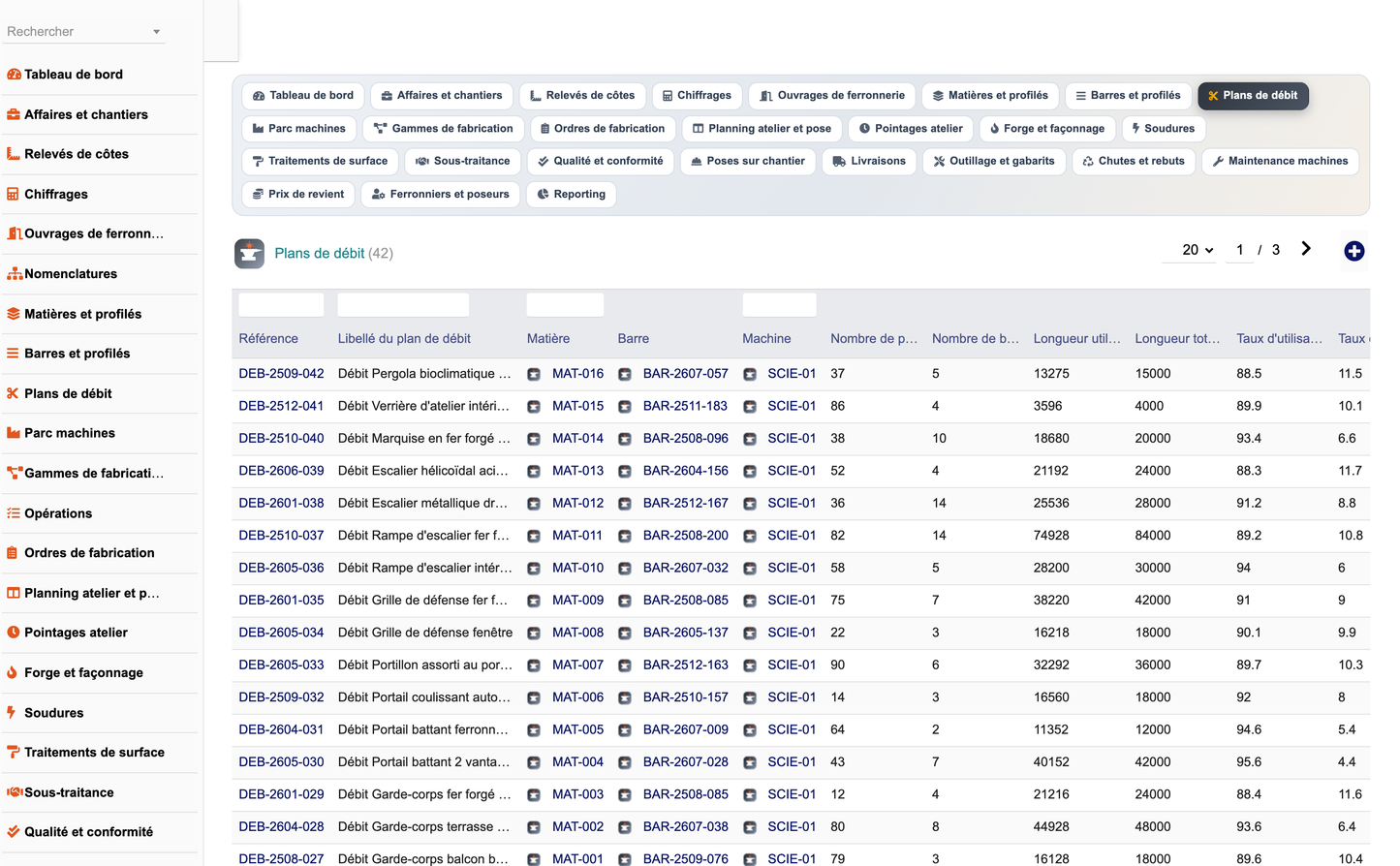Select Plans de débit scissors icon in sidebar
This screenshot has height=866, width=1400.
[14, 393]
